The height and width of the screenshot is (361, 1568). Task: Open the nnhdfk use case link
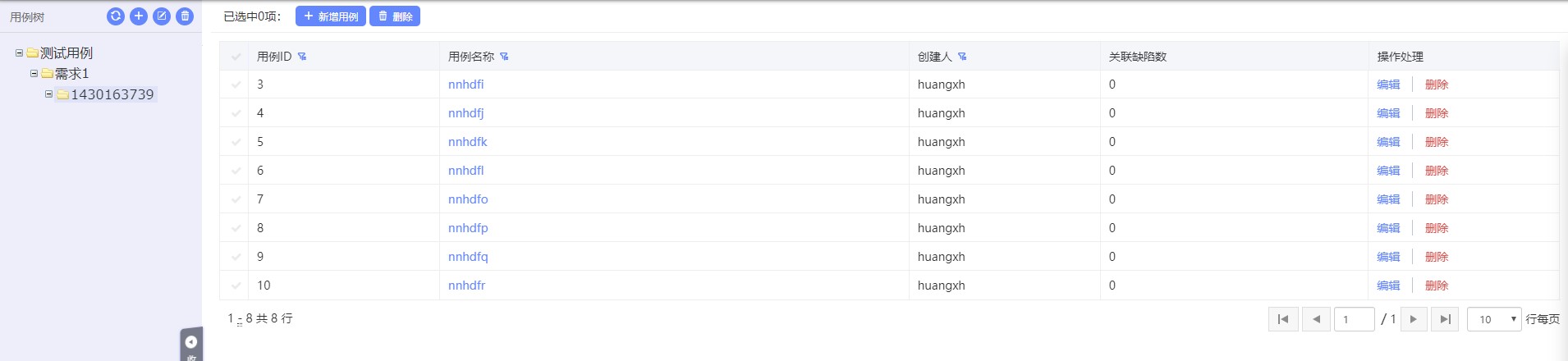point(467,142)
